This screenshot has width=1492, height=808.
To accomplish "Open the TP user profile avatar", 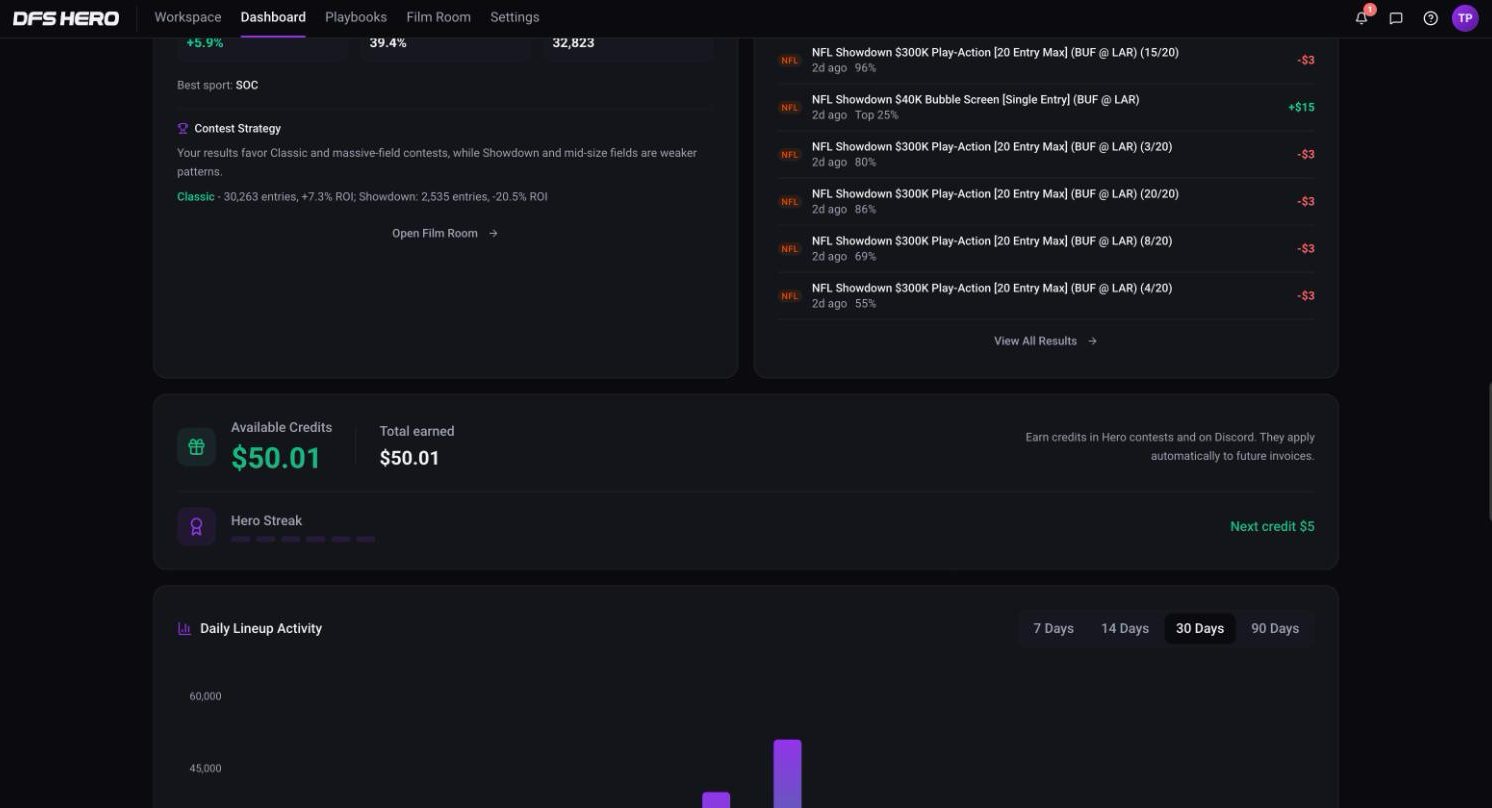I will pyautogui.click(x=1465, y=18).
